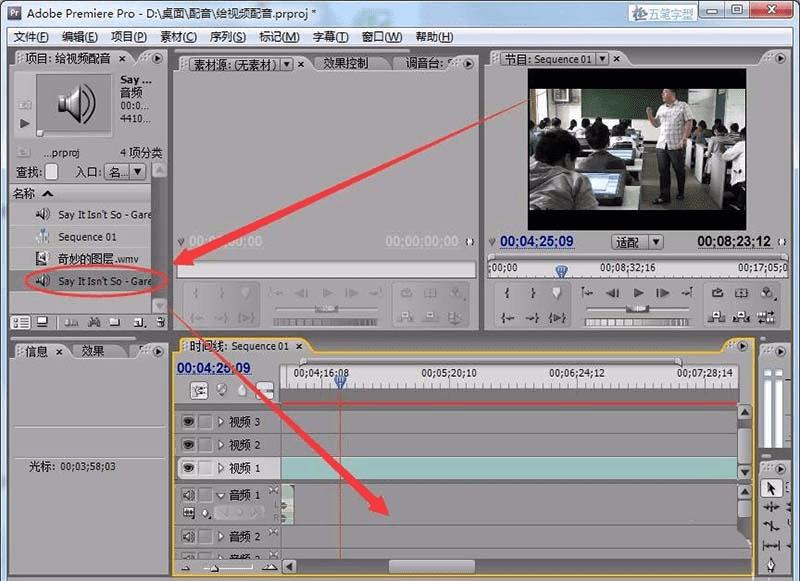The image size is (800, 581).
Task: Toggle visibility of the 视频 1 track
Action: click(188, 468)
